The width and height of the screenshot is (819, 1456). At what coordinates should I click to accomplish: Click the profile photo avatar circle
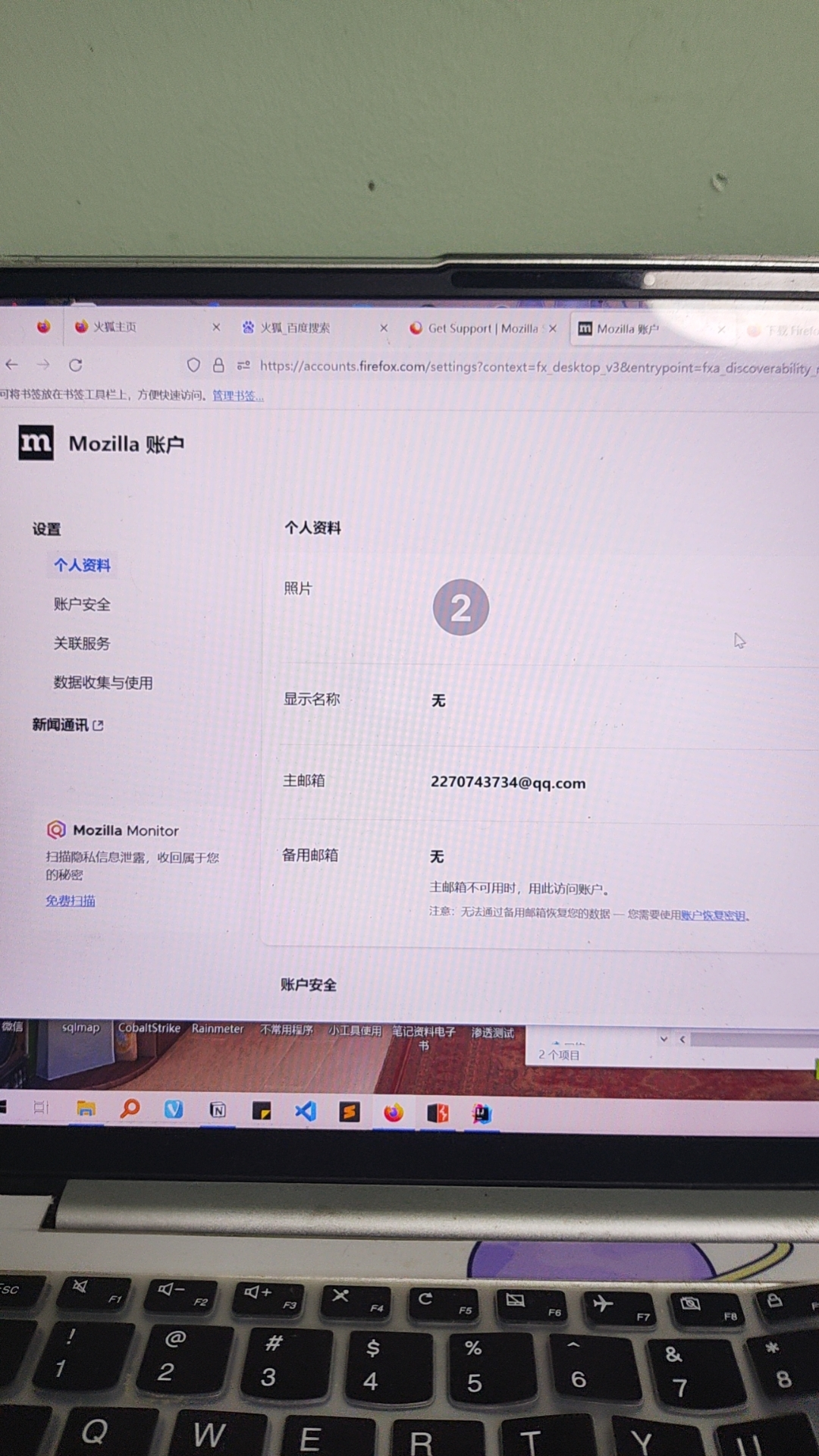[x=460, y=607]
